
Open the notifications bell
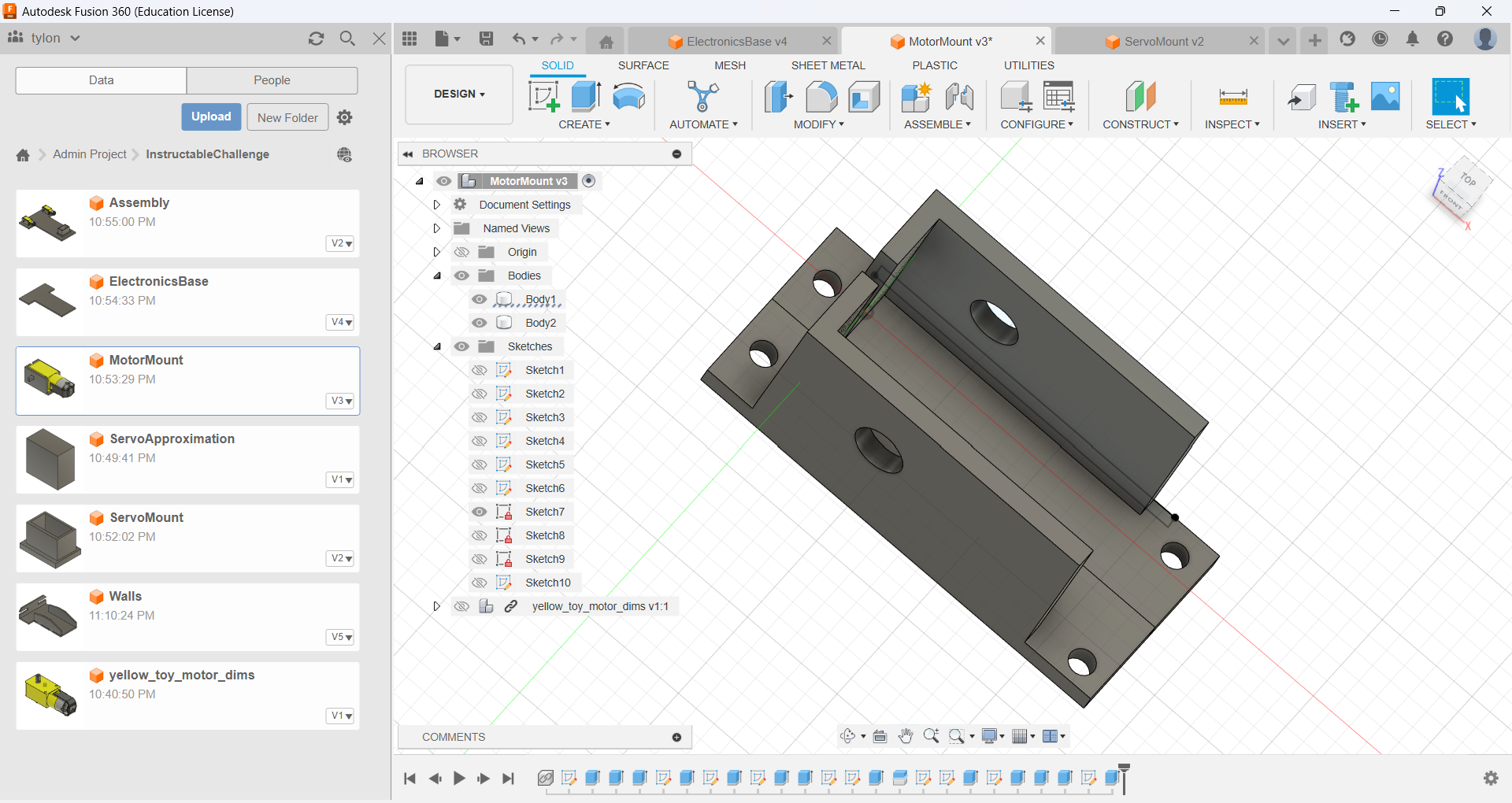[x=1413, y=39]
